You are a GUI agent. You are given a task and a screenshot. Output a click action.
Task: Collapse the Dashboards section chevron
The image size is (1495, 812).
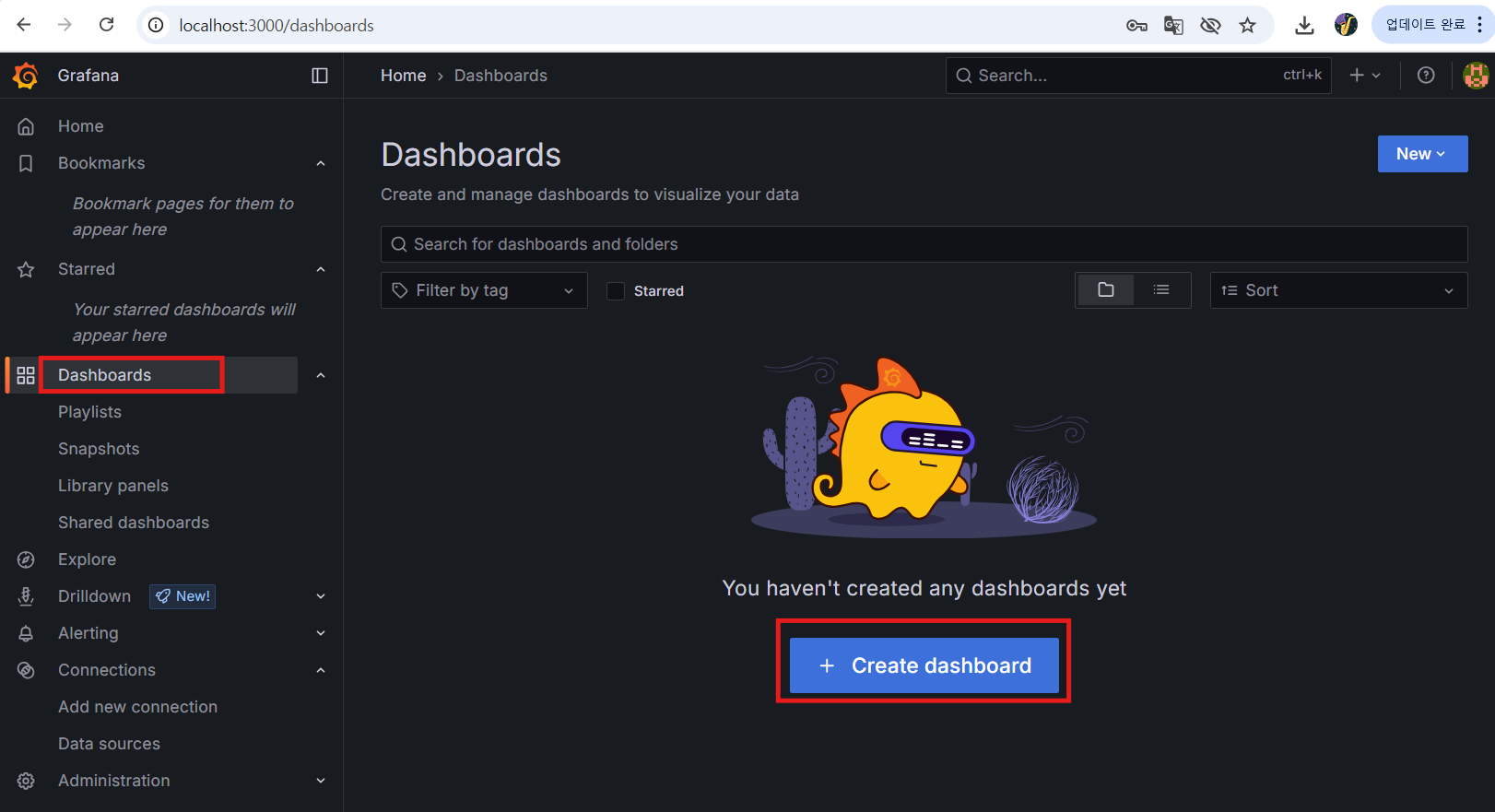click(321, 375)
